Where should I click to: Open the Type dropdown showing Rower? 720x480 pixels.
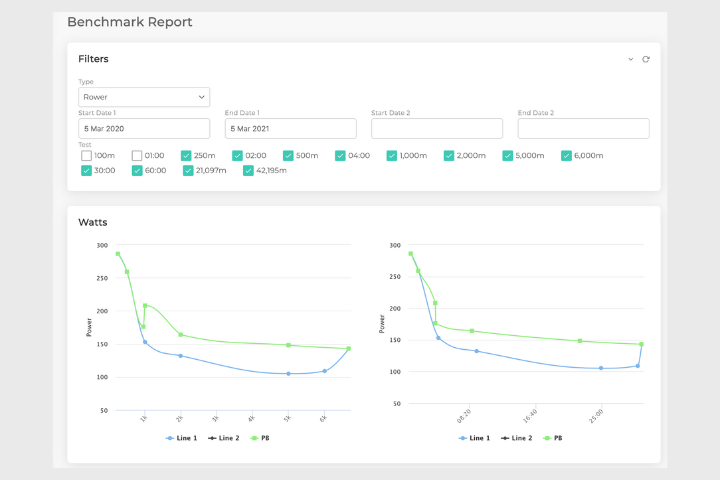coord(144,97)
